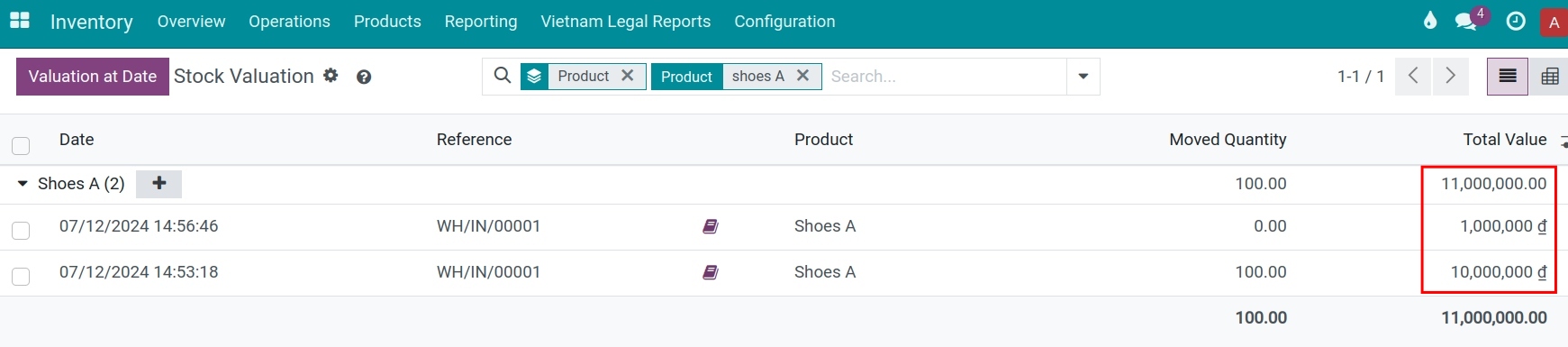The width and height of the screenshot is (1568, 347).
Task: Click the 07/12/2024 14:53:18 date cell
Action: [139, 272]
